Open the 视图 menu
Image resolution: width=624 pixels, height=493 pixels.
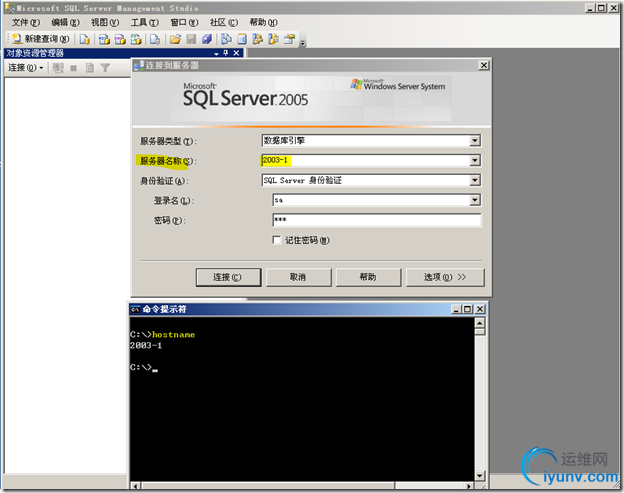pyautogui.click(x=105, y=22)
